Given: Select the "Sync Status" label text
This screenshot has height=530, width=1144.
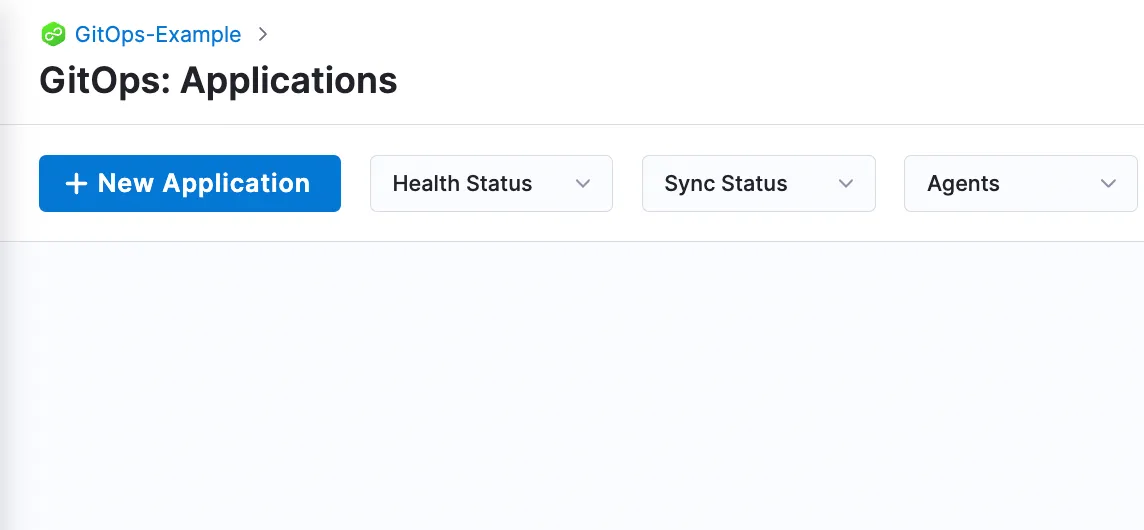Looking at the screenshot, I should (x=726, y=183).
